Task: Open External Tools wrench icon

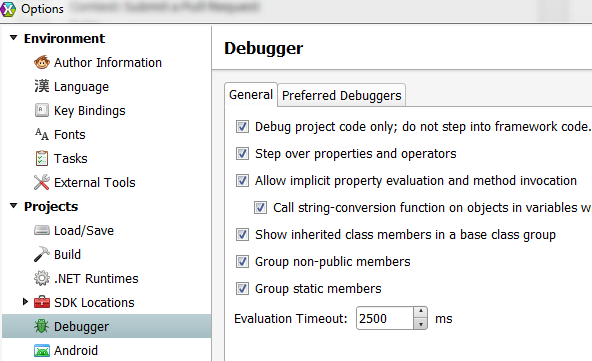Action: [x=42, y=182]
